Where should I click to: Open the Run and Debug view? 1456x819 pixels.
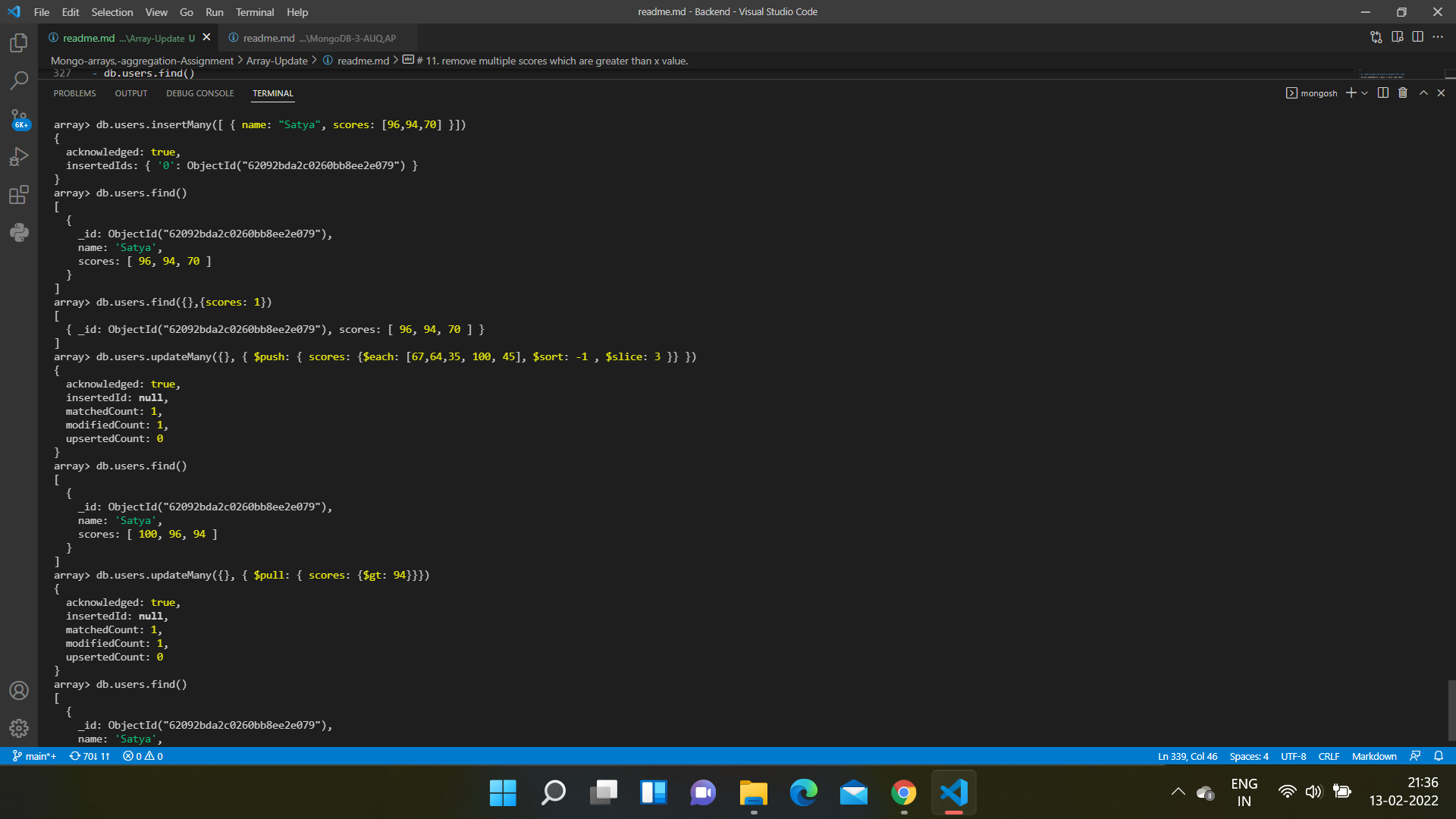pos(19,156)
